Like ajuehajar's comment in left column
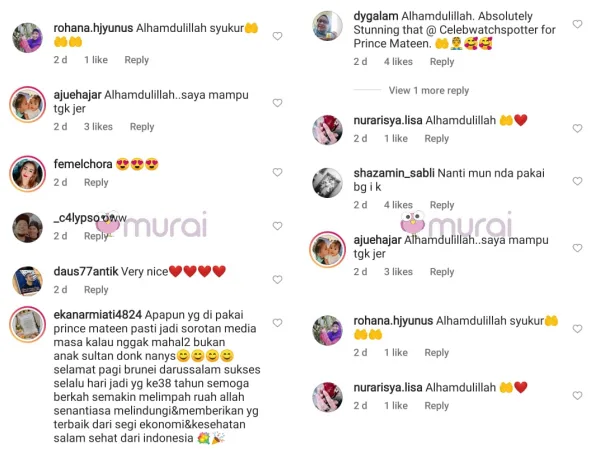 277,103
